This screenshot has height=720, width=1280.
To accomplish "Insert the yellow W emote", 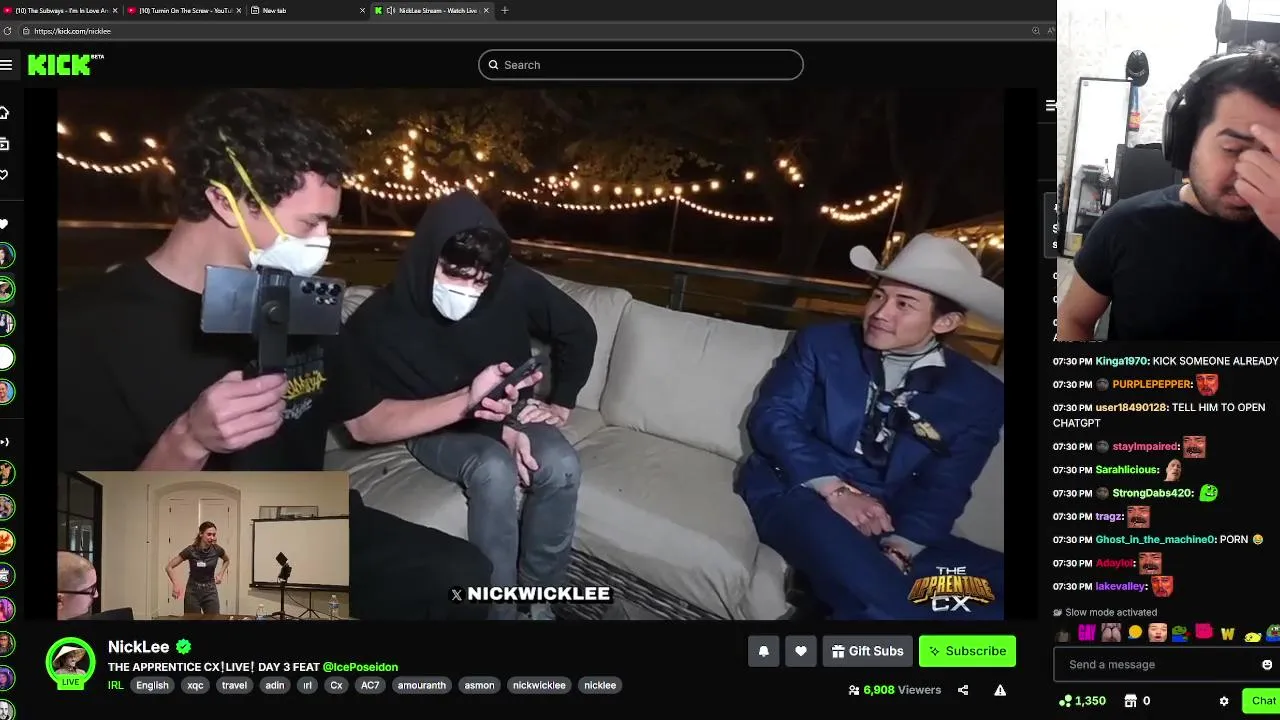I will click(1227, 633).
